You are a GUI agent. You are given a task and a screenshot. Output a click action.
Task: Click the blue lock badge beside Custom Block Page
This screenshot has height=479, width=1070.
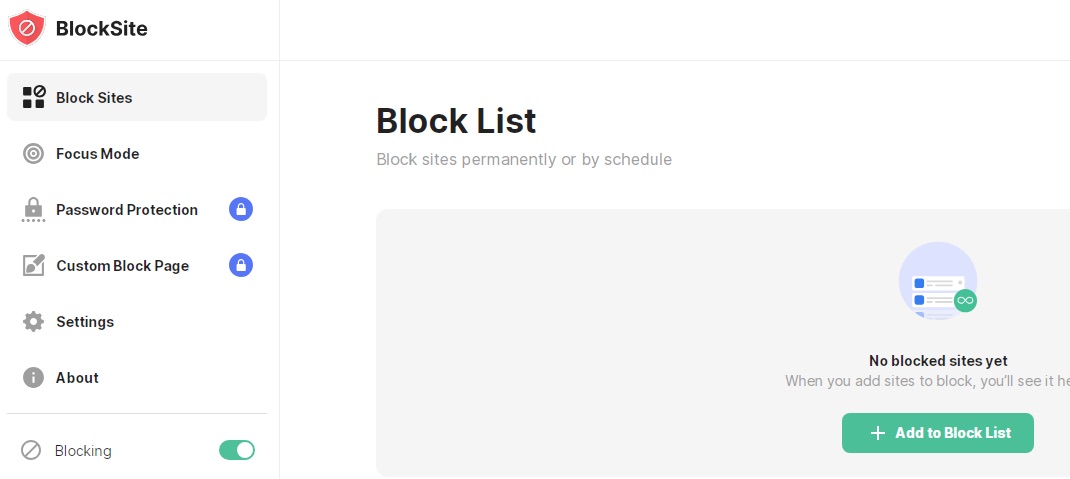(x=241, y=265)
